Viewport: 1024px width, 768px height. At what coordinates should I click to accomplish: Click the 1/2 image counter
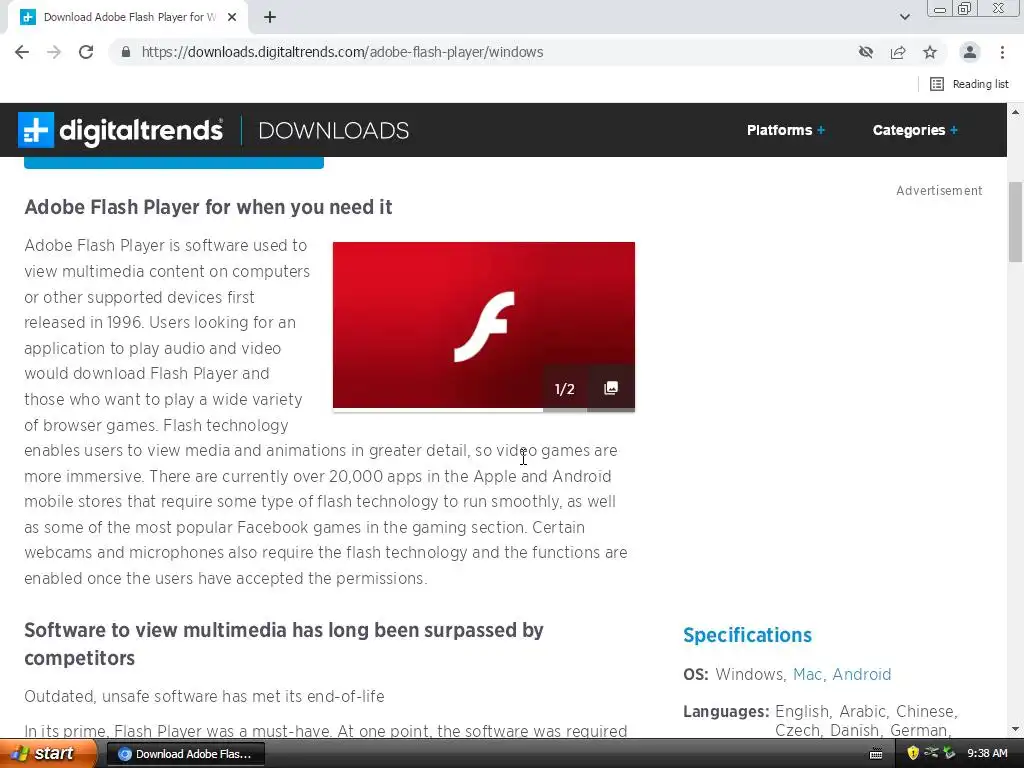[565, 389]
